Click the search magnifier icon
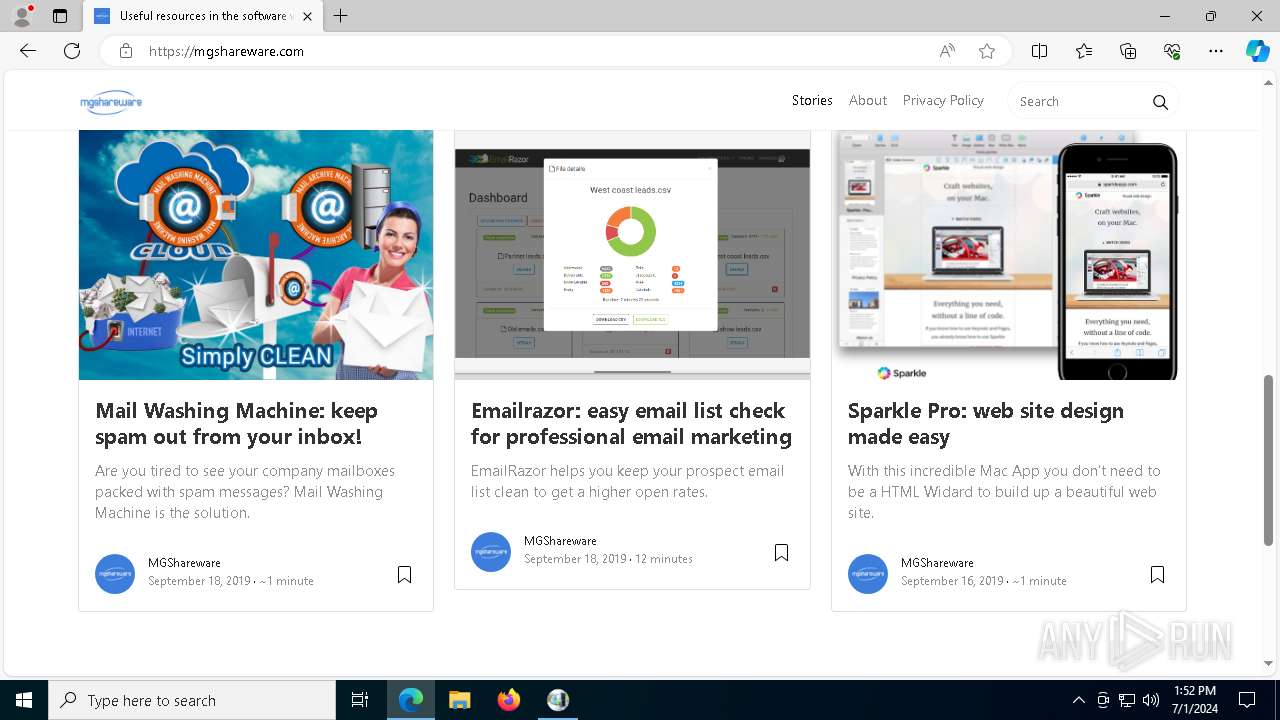 pyautogui.click(x=1160, y=102)
